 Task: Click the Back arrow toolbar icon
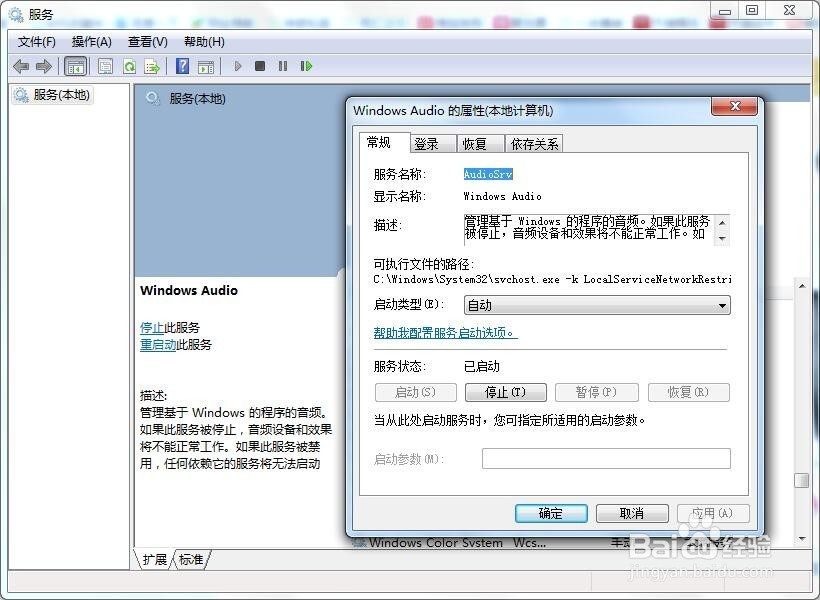(21, 66)
